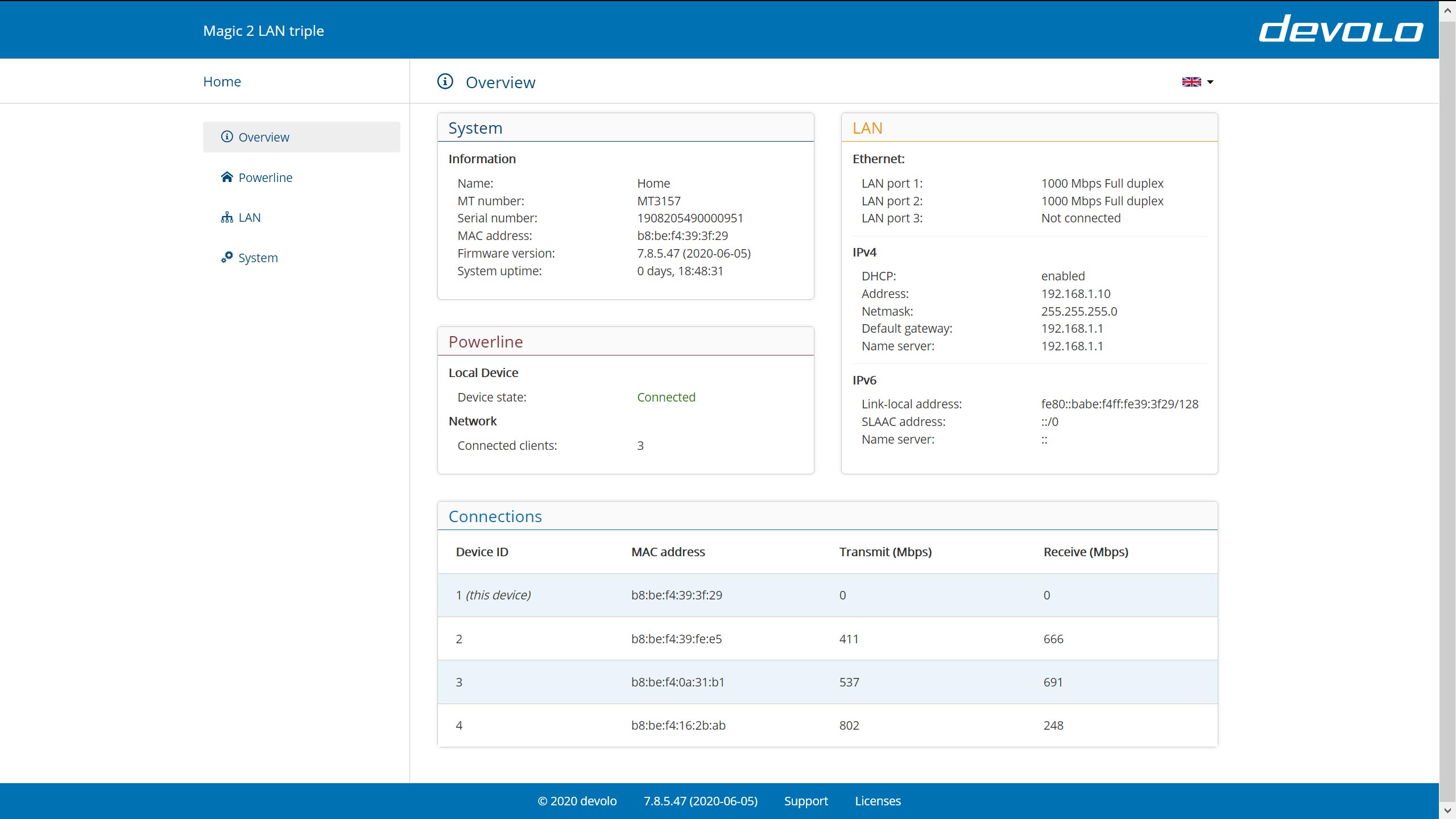This screenshot has width=1456, height=819.
Task: Click transmit value 411
Action: coord(849,639)
